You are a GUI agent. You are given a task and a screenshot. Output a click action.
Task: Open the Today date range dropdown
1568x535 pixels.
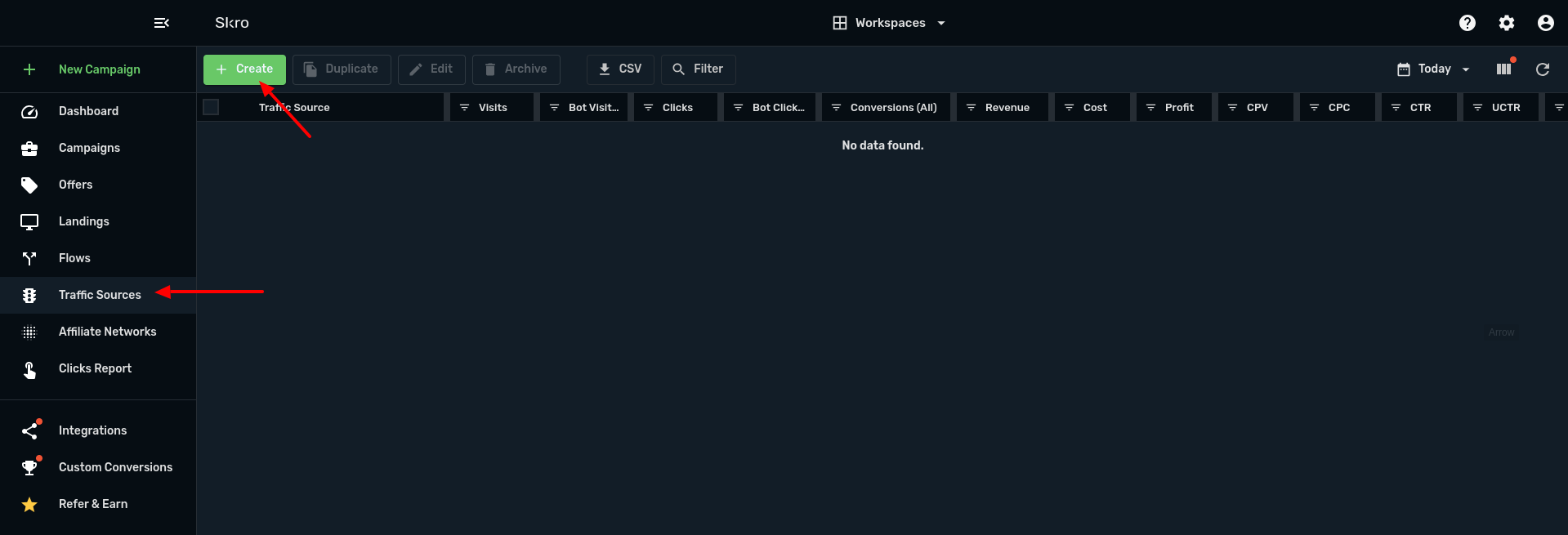(1434, 69)
